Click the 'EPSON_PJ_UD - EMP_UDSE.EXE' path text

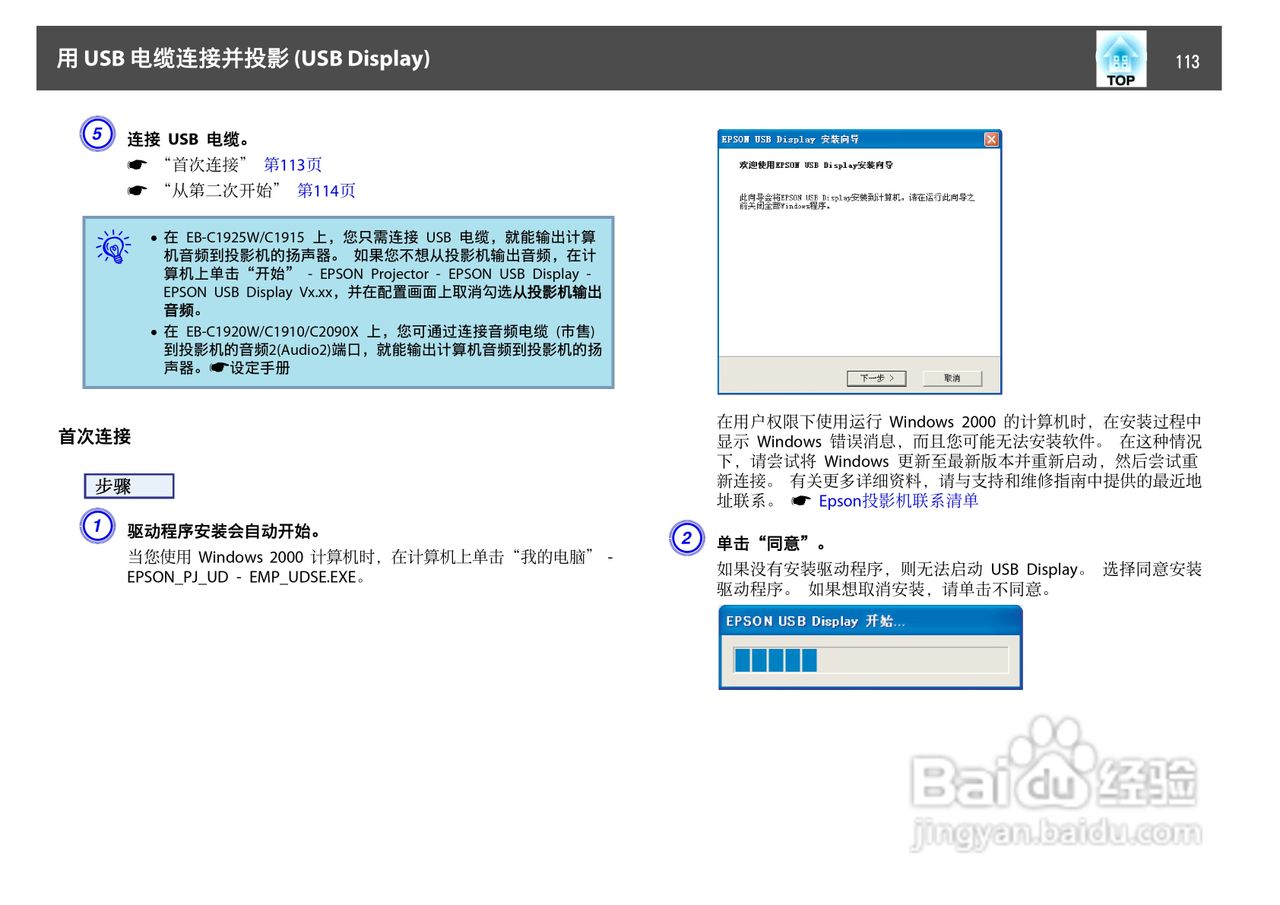[x=245, y=577]
